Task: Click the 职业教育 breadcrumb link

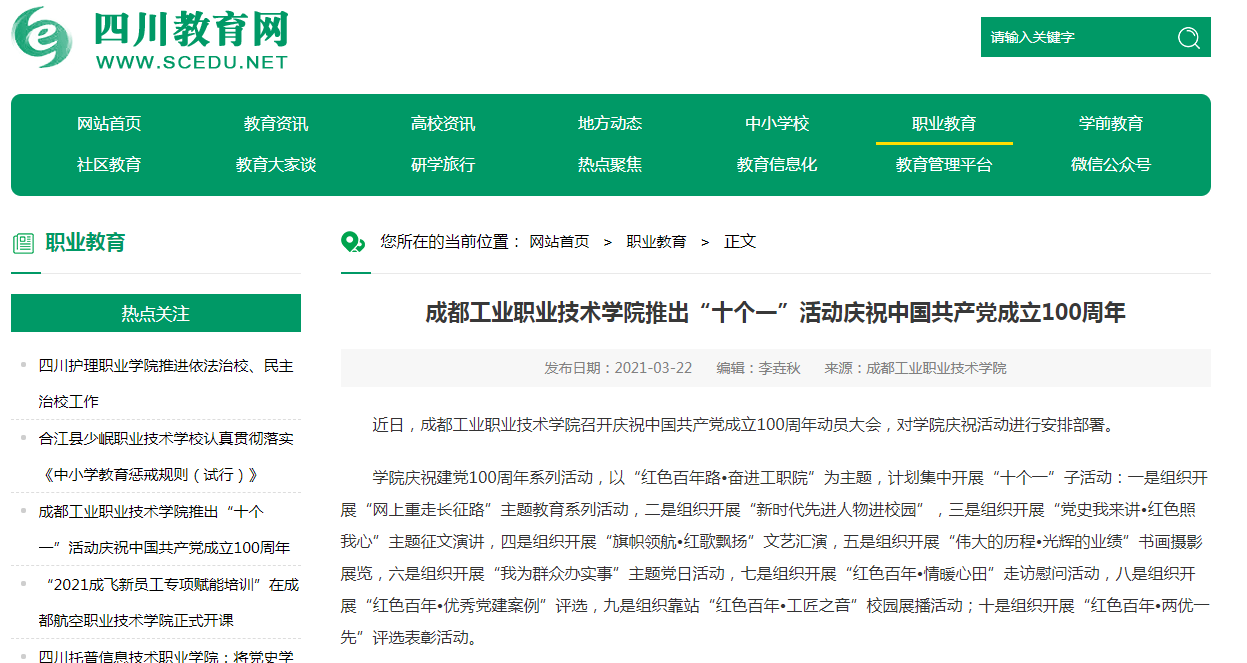Action: [656, 242]
